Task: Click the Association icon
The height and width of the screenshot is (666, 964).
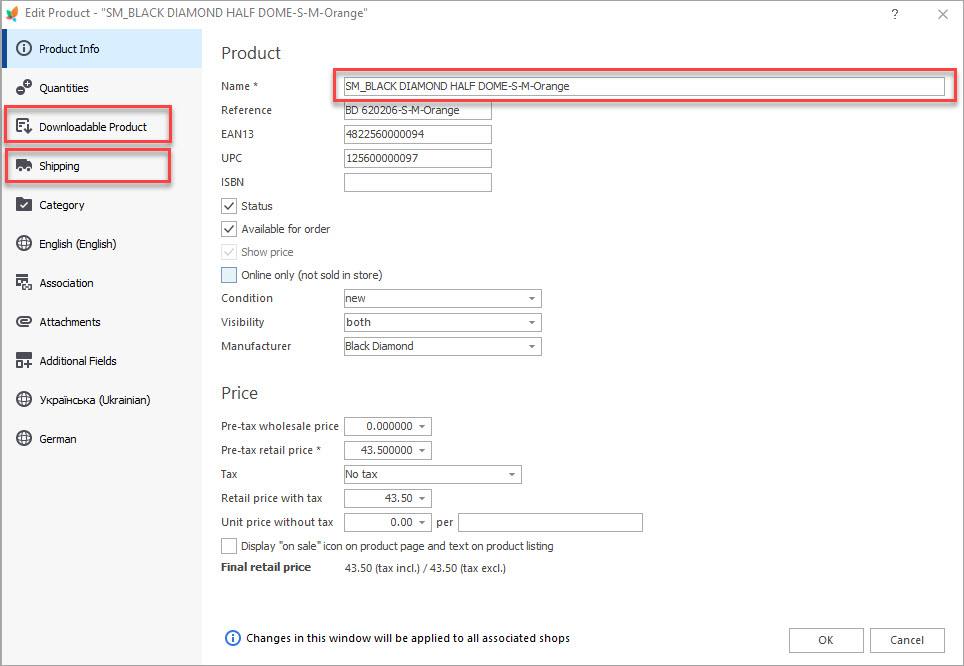Action: (24, 282)
